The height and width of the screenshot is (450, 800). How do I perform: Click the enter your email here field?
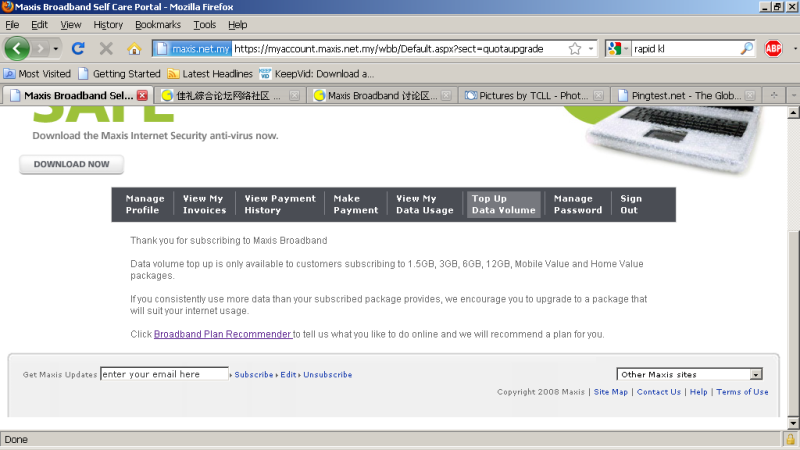[164, 374]
